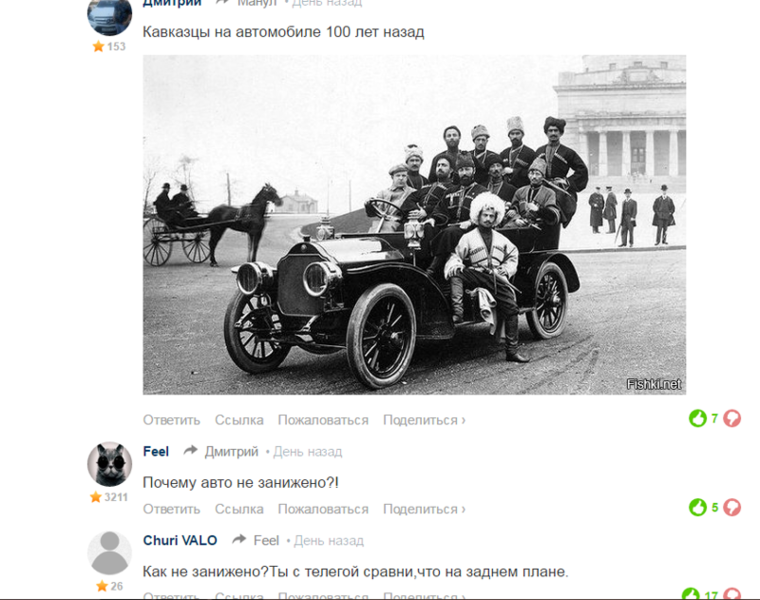The height and width of the screenshot is (600, 760).
Task: Click Ответить under Feel's comment
Action: click(x=171, y=509)
